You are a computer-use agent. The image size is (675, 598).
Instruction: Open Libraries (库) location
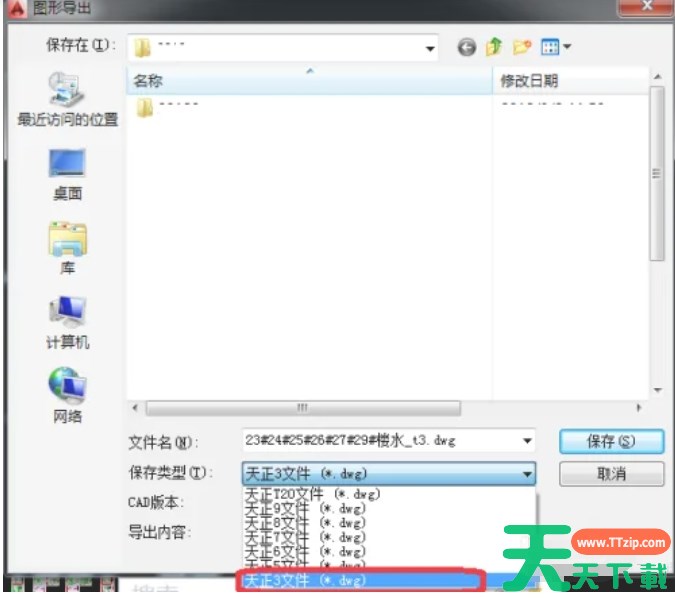(68, 248)
